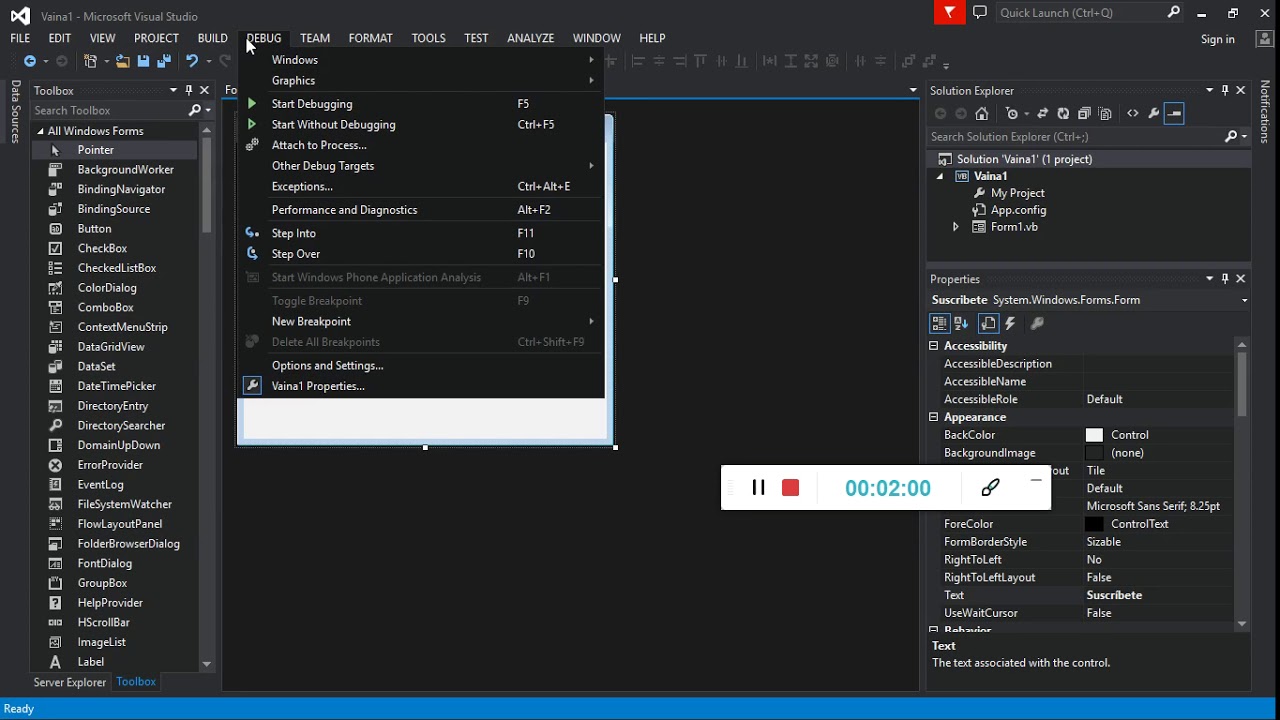Viewport: 1280px width, 720px height.
Task: Click the ForeColor ControlText black swatch
Action: tap(1094, 524)
